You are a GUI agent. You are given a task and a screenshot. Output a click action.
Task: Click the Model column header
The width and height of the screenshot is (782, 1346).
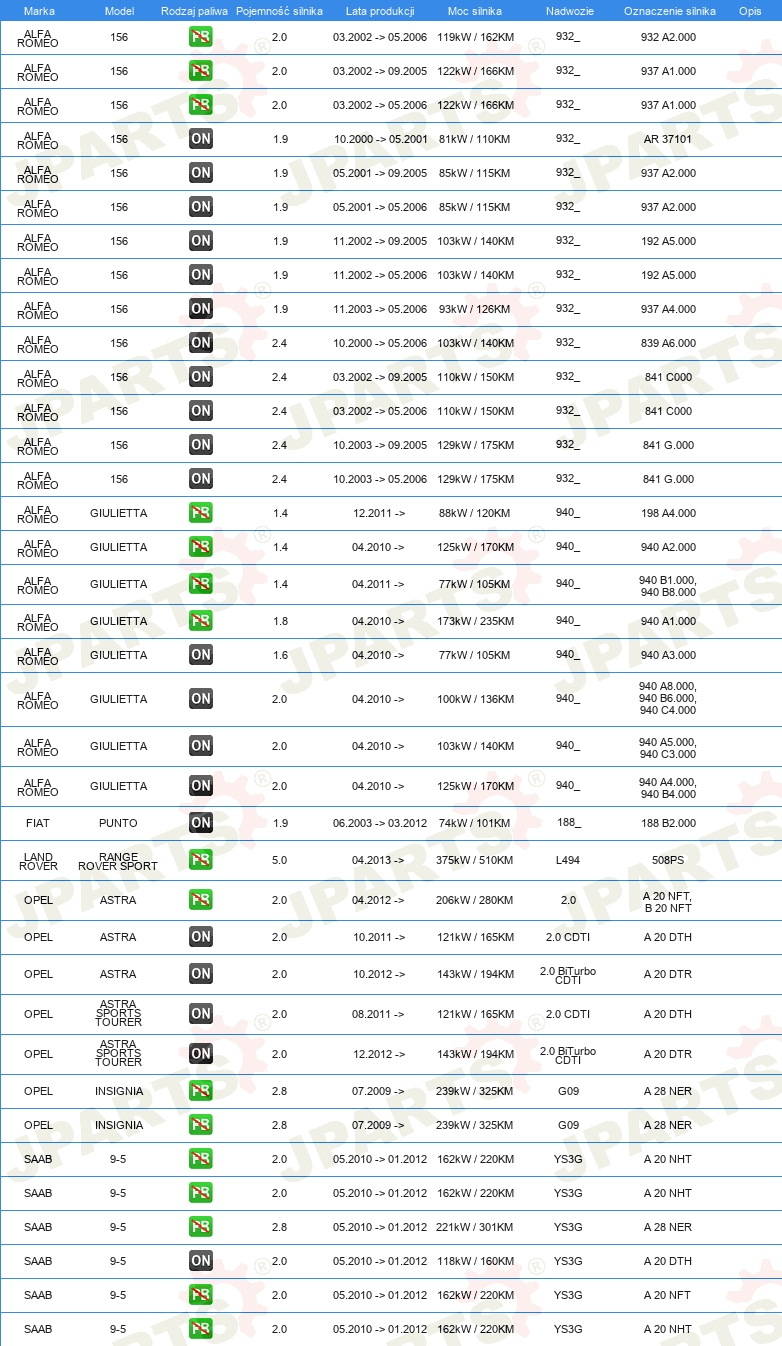119,11
